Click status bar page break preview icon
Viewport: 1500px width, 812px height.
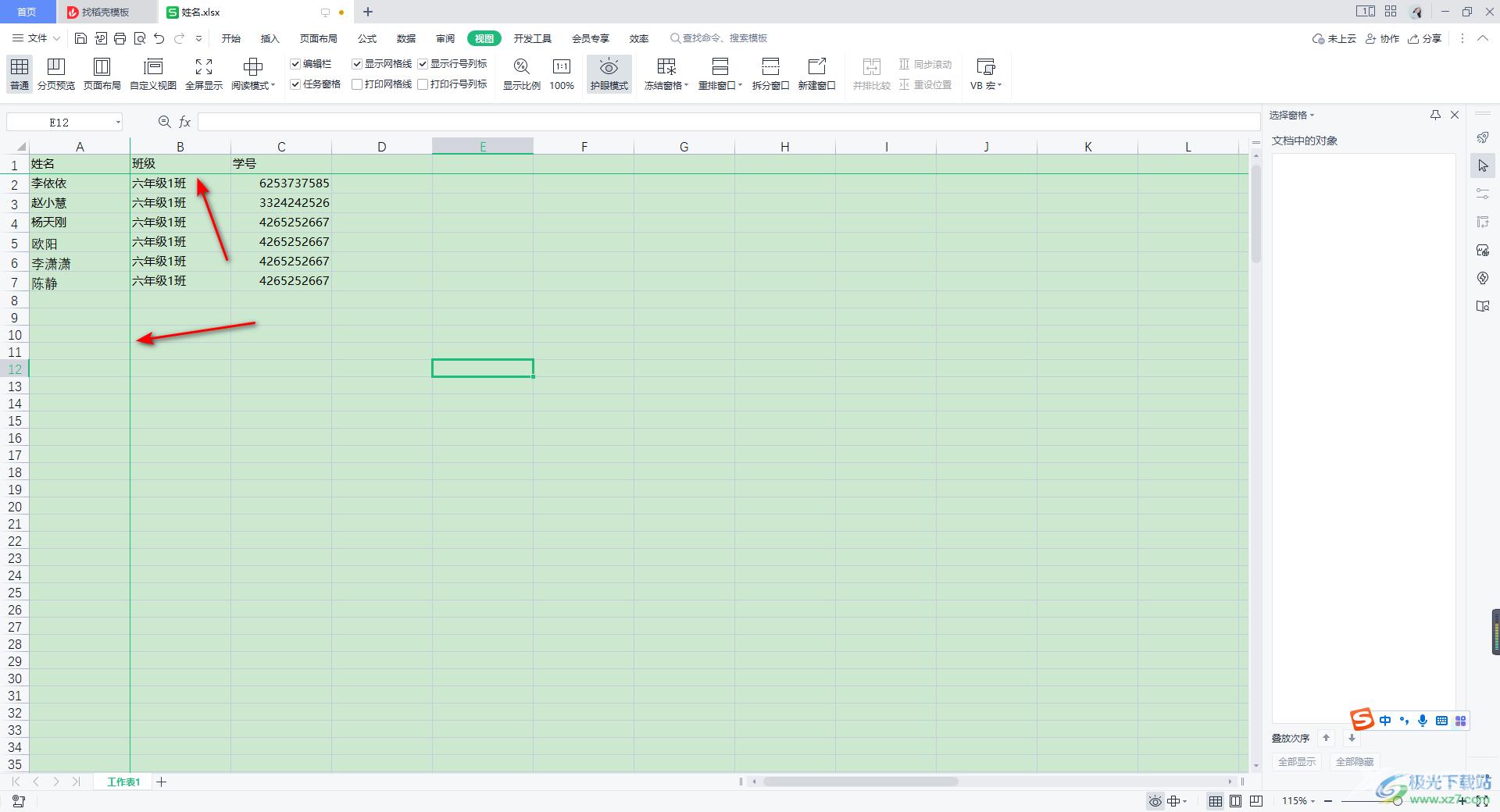(x=1256, y=801)
